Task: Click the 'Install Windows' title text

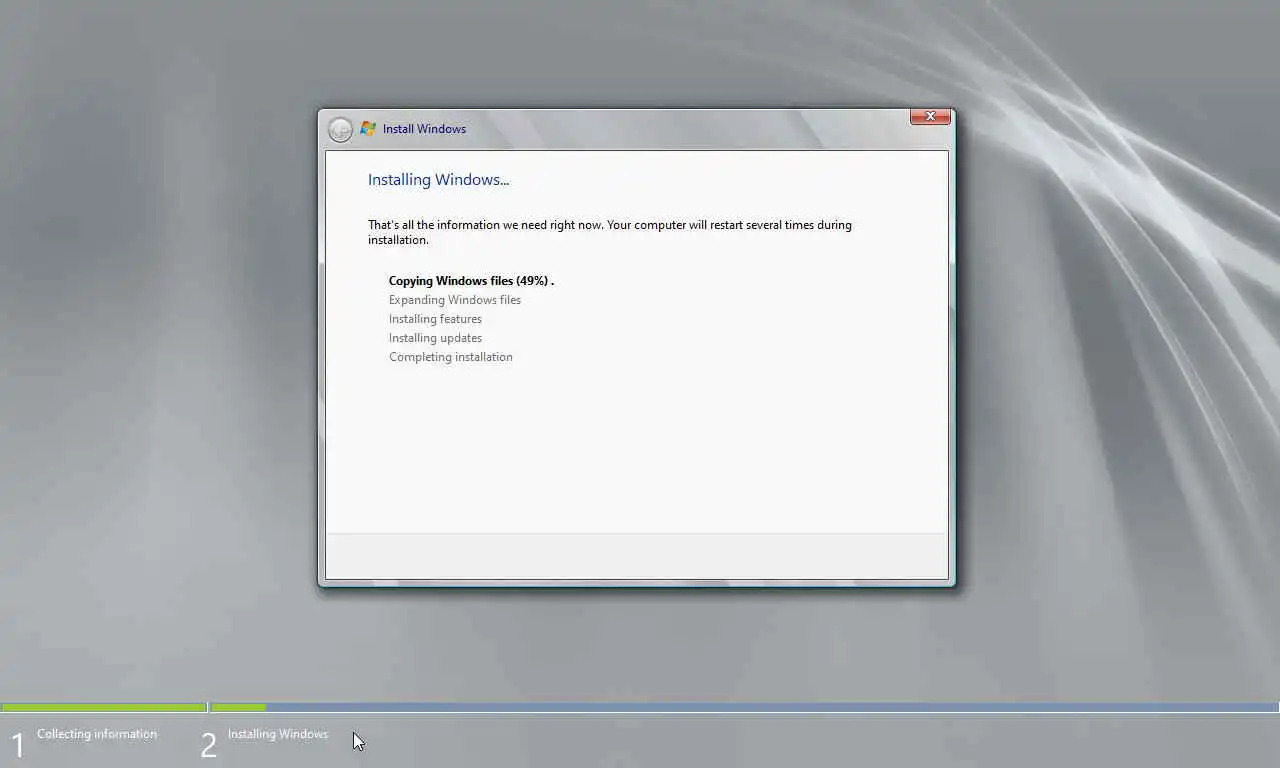Action: tap(424, 129)
